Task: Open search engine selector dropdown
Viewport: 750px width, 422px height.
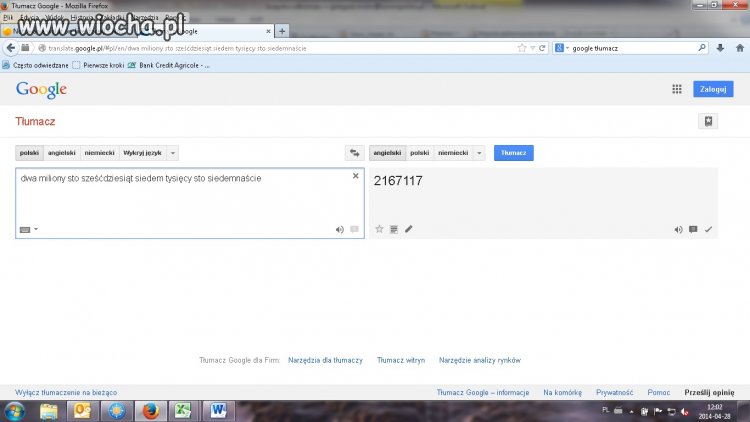Action: point(562,48)
